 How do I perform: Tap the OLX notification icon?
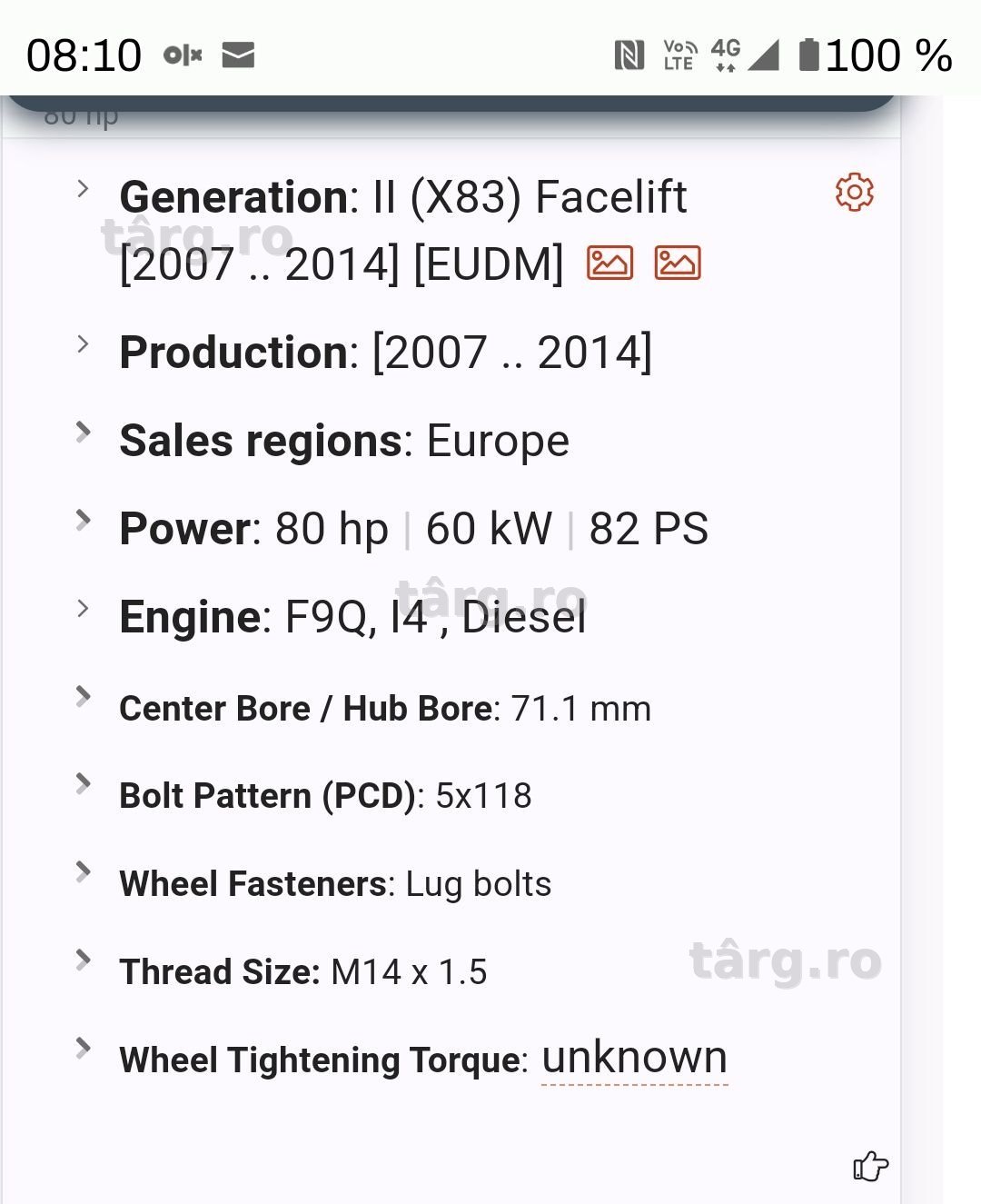(x=183, y=55)
